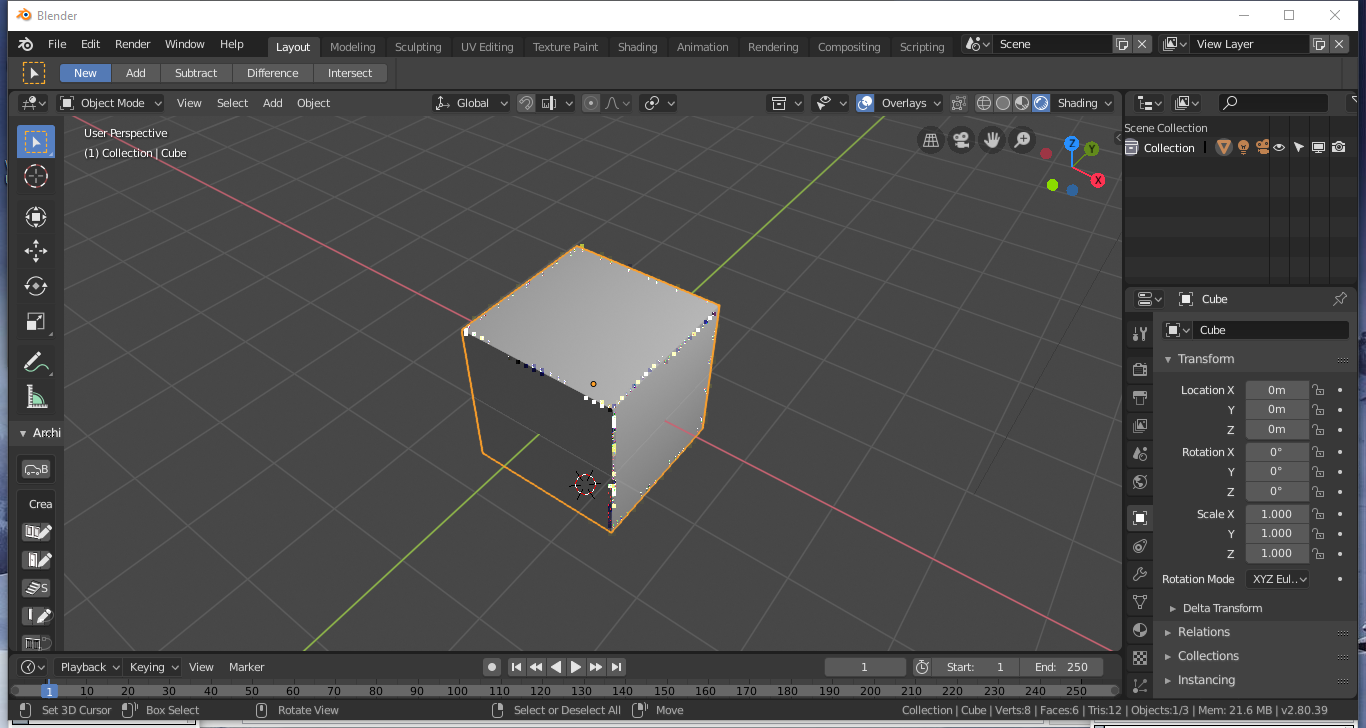Click the Z axis on navigation gizmo

coord(1072,144)
